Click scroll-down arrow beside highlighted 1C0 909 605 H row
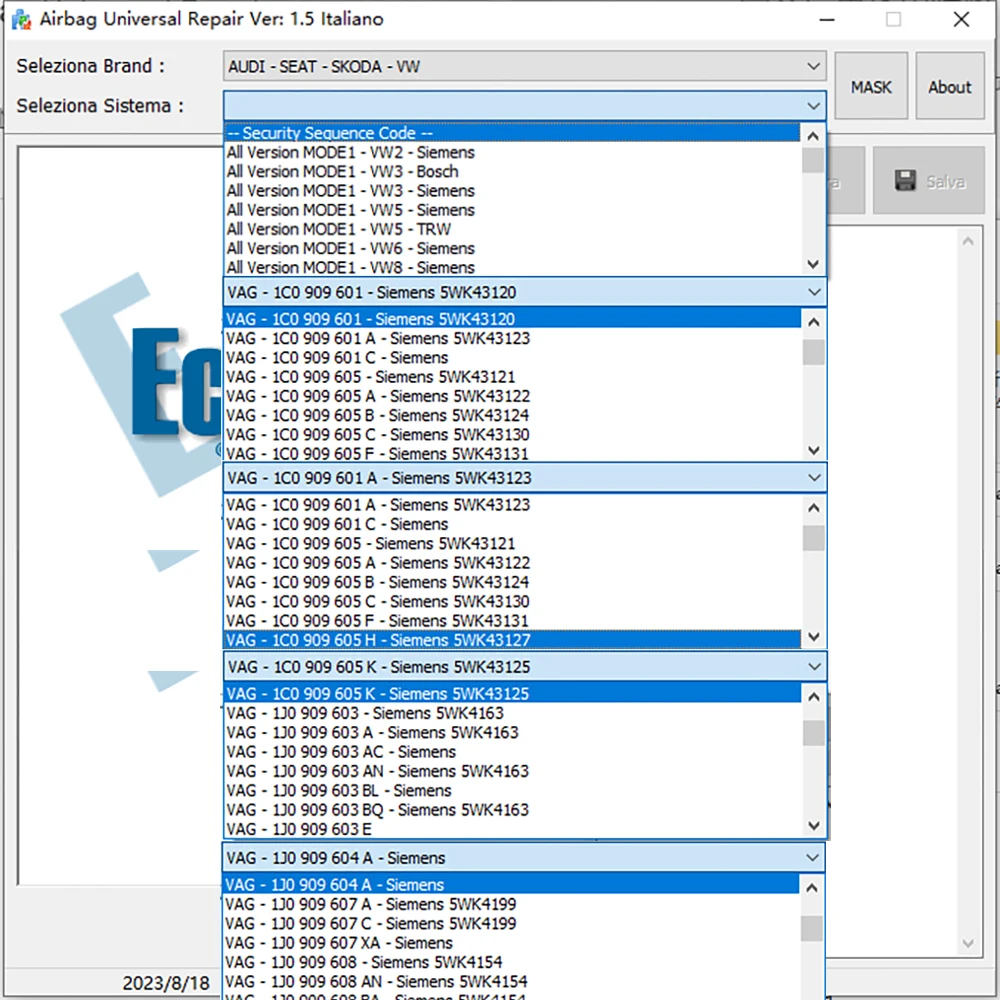Screen dimensions: 1000x1000 pos(813,636)
